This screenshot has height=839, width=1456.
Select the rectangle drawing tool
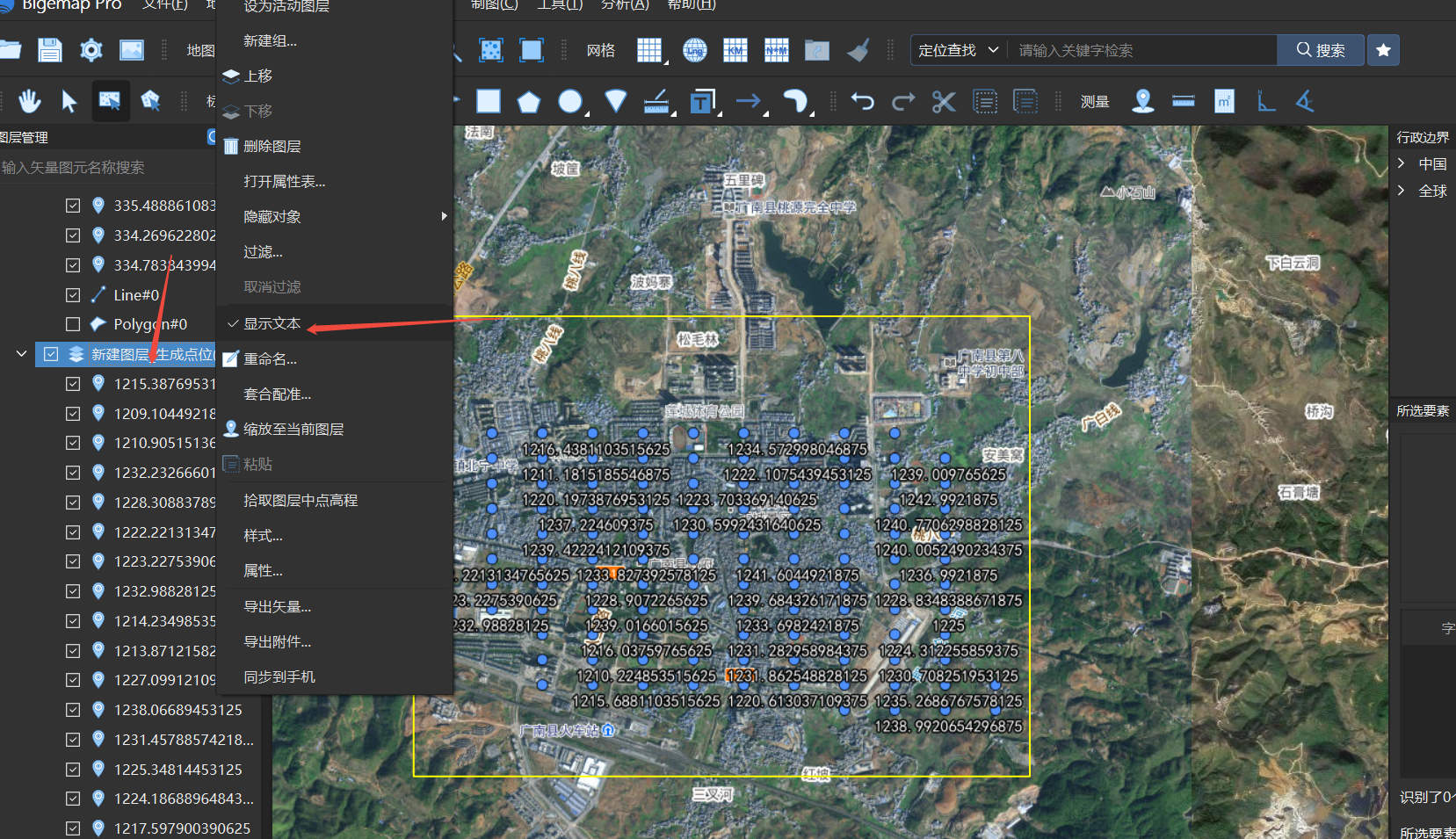tap(488, 101)
